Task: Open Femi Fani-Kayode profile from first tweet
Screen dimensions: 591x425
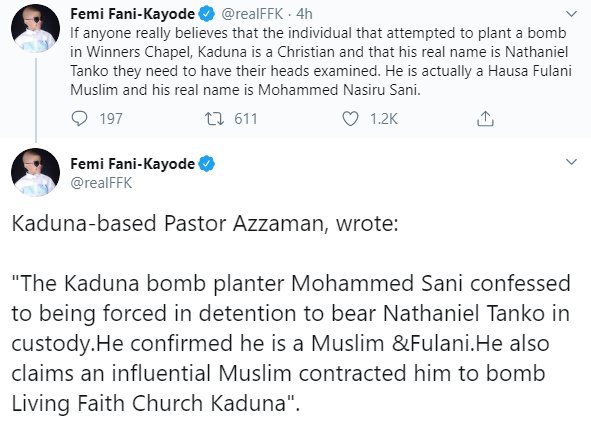Action: click(x=132, y=14)
